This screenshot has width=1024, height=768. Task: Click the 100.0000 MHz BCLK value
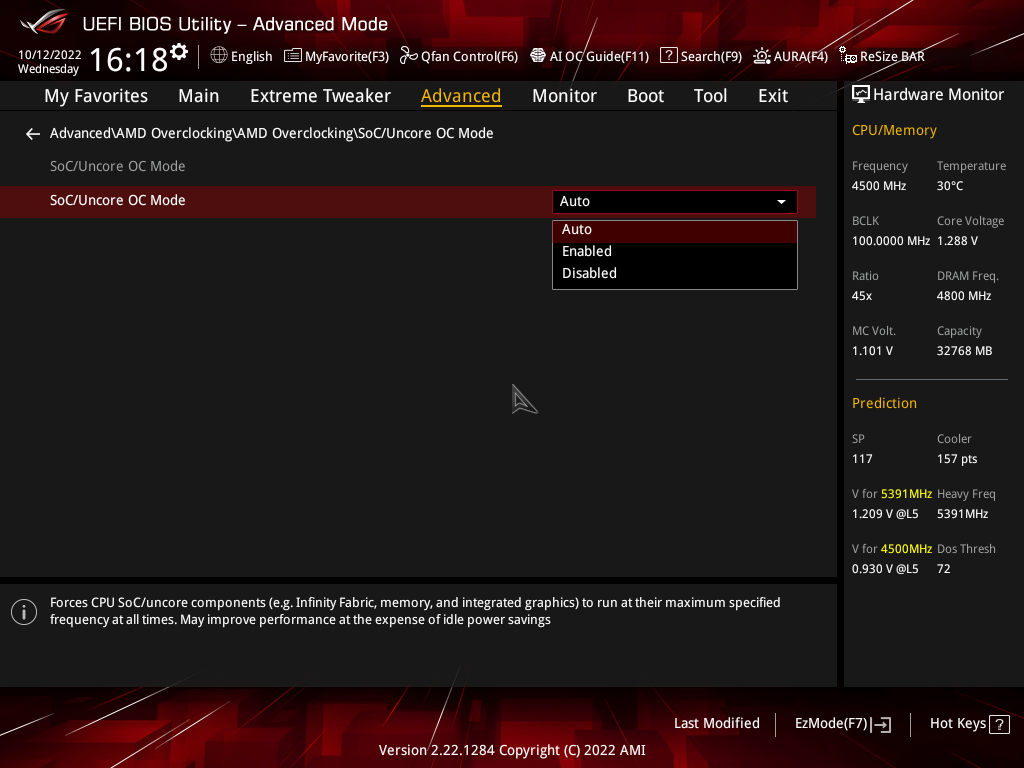click(x=890, y=241)
